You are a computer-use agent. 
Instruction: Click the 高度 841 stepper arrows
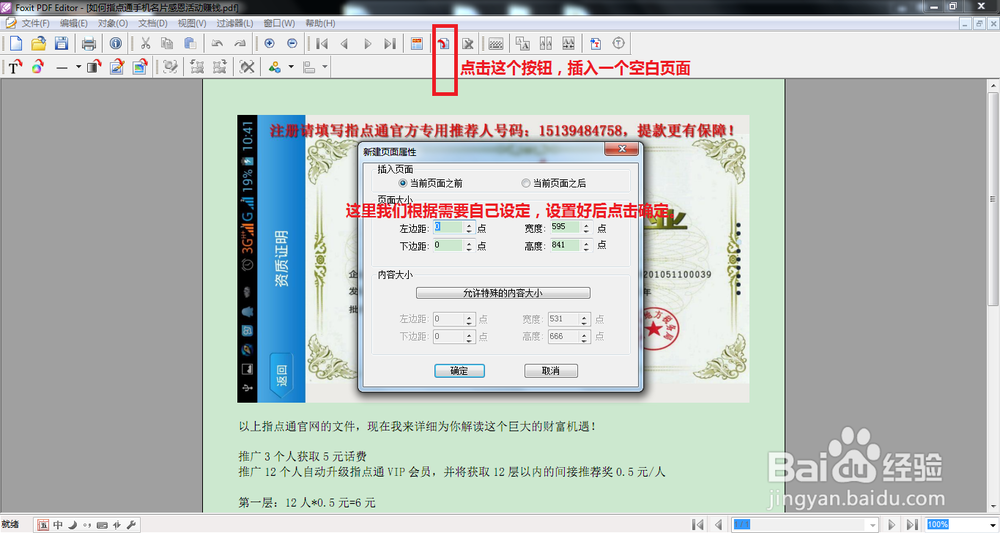tap(586, 245)
